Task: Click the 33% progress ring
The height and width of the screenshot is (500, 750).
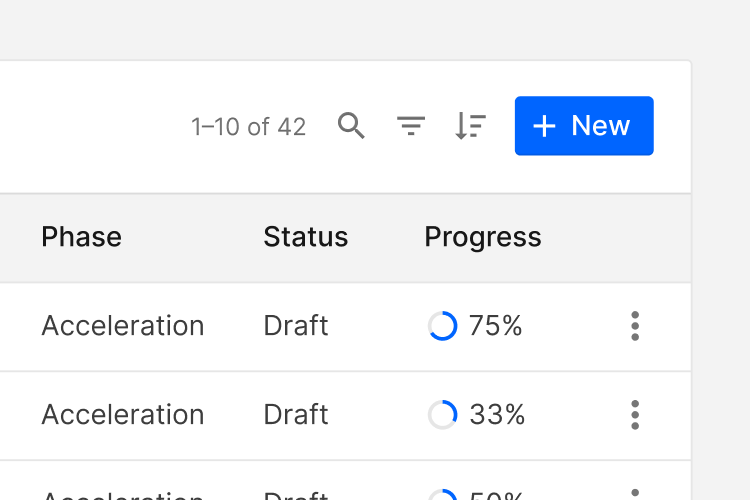Action: tap(442, 415)
